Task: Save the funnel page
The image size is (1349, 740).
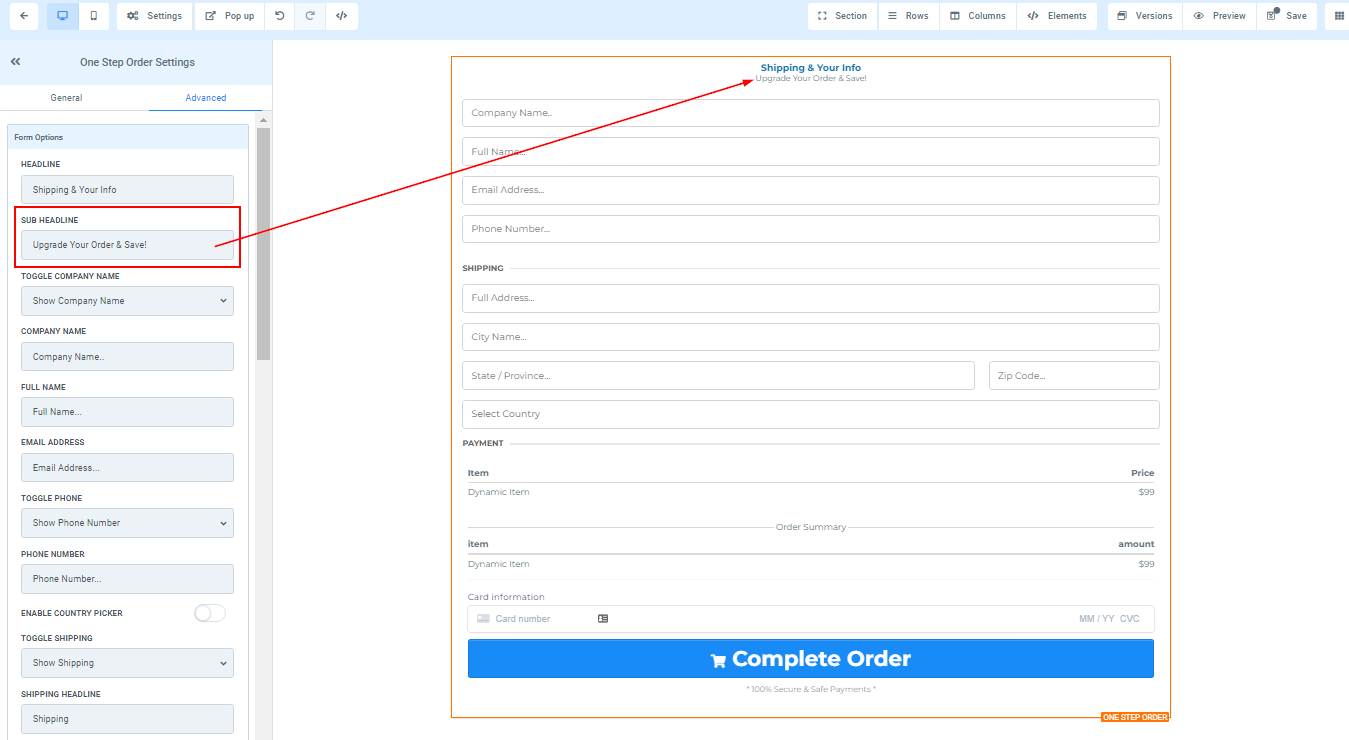Action: point(1287,16)
